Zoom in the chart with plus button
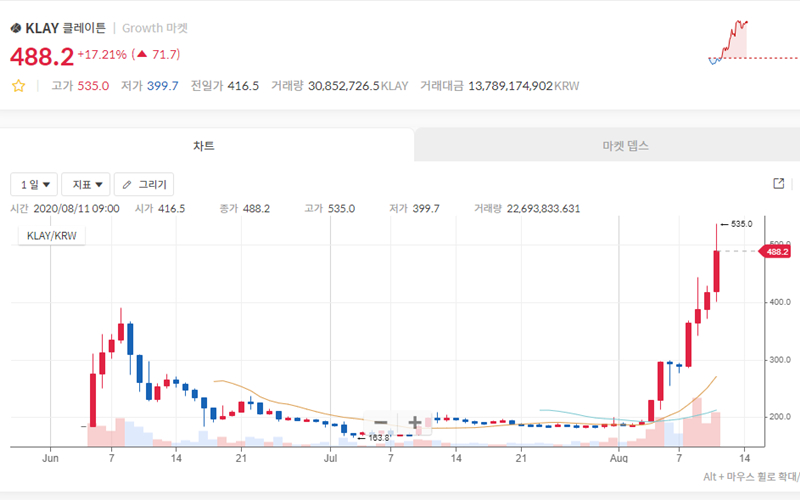 click(x=414, y=423)
